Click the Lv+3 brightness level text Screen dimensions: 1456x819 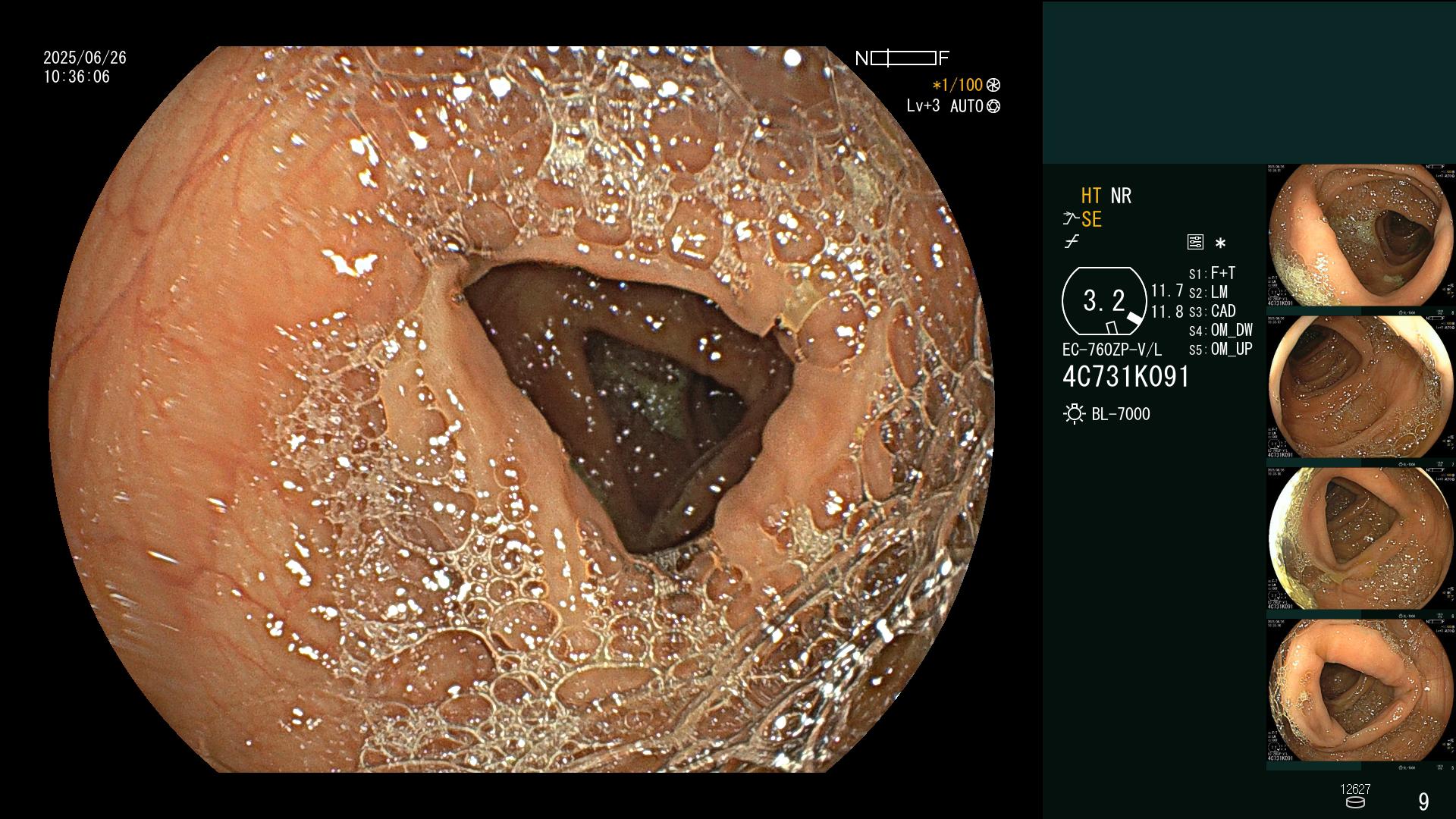(923, 106)
